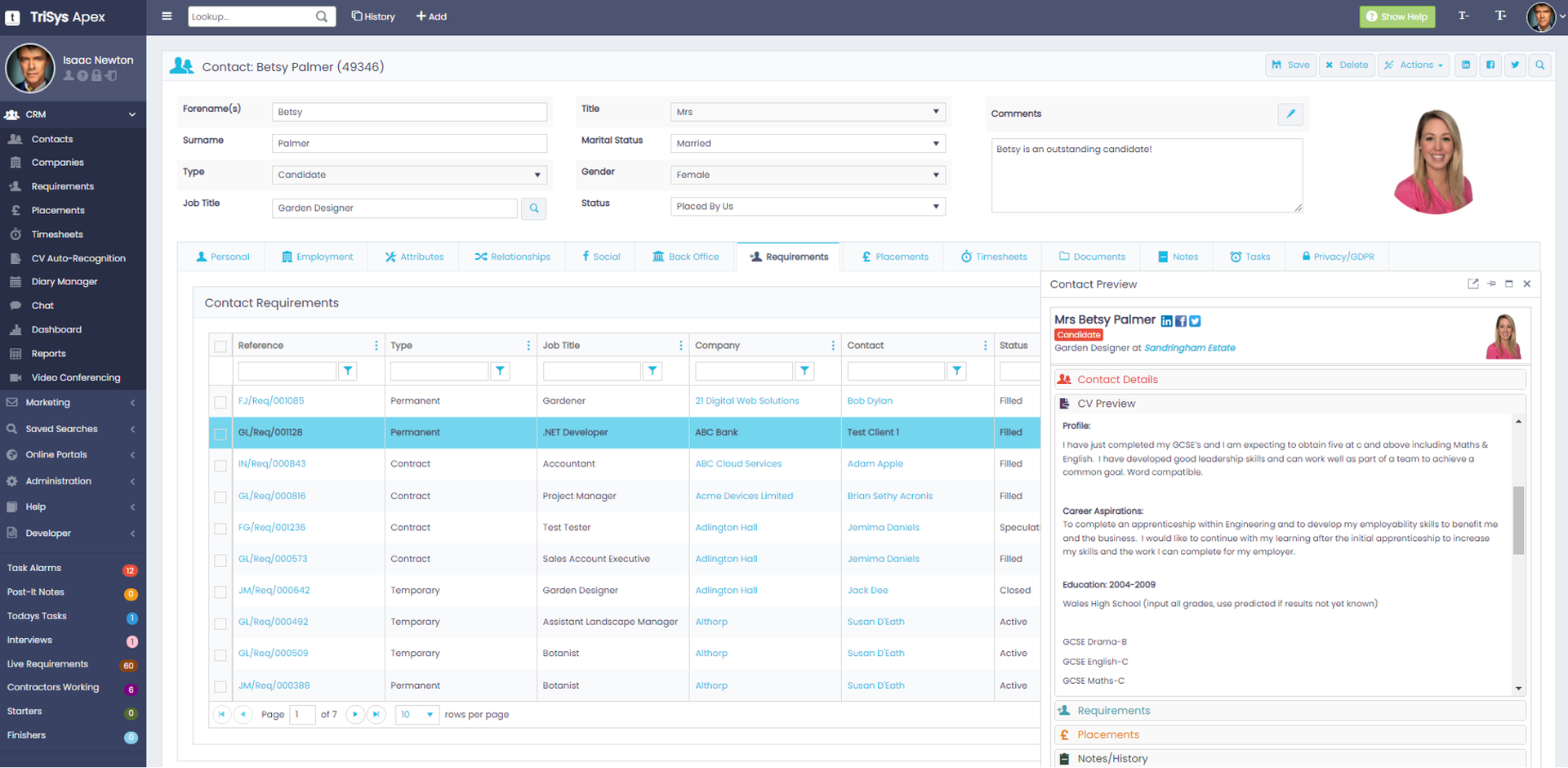Click inside the Lookup search field

tap(253, 16)
